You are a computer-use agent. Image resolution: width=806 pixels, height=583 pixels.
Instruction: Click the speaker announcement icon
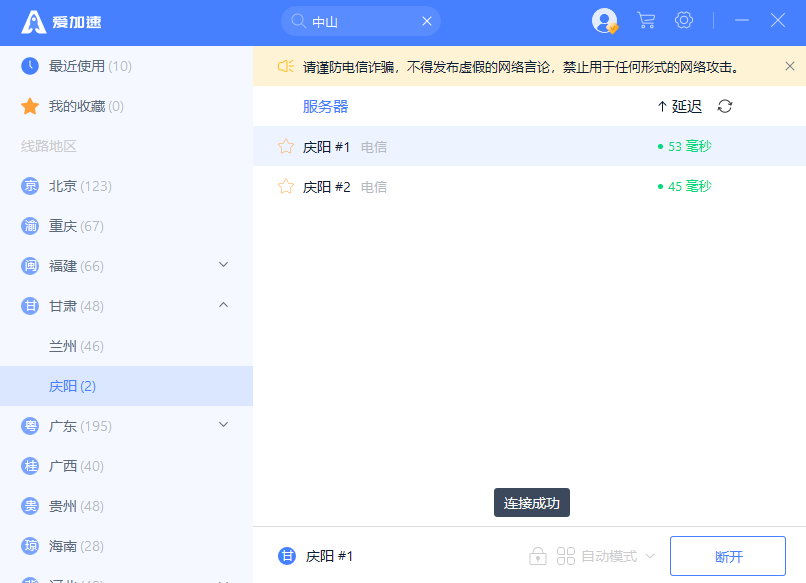[x=285, y=66]
